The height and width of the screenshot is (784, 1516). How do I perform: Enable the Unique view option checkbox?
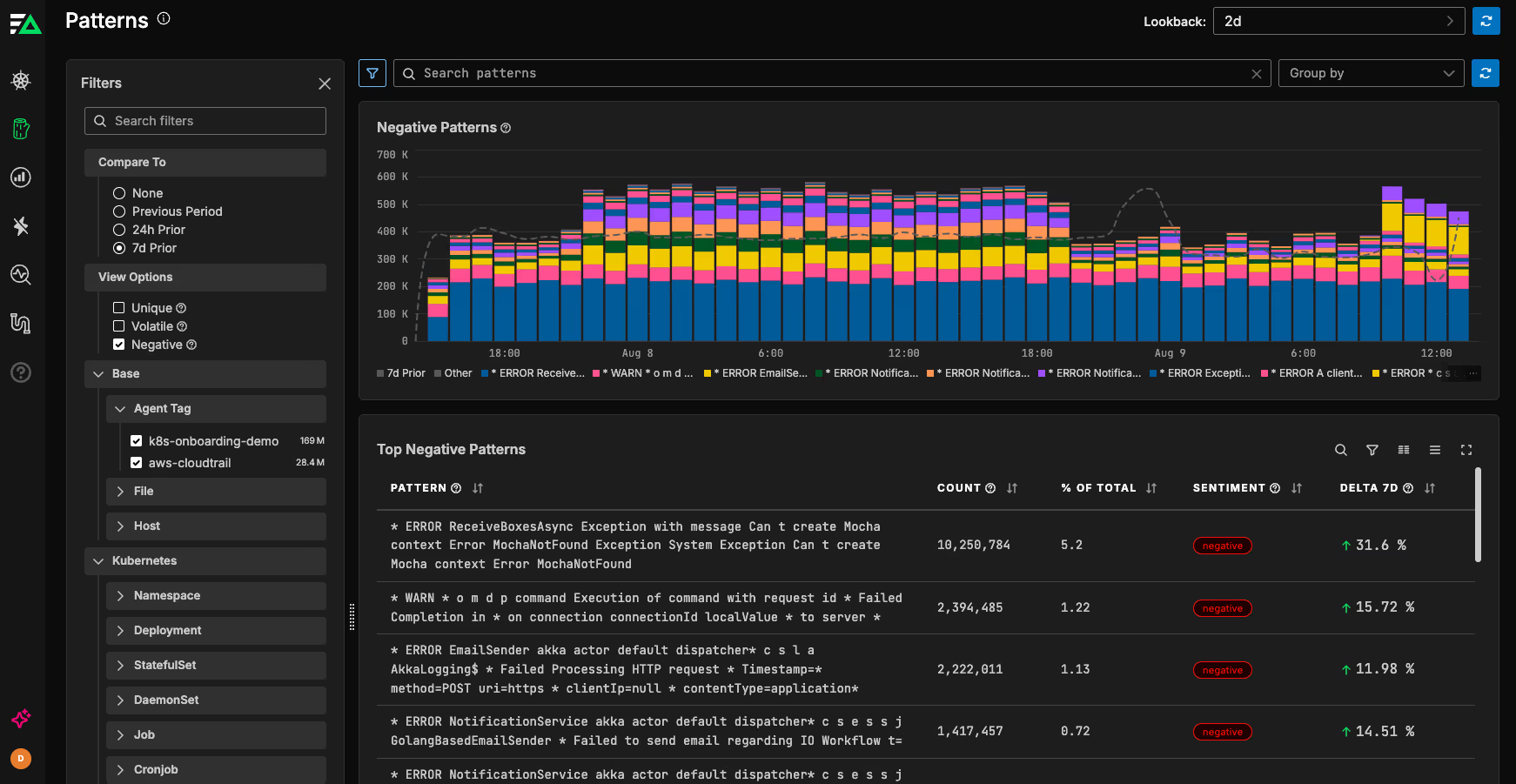pos(119,308)
